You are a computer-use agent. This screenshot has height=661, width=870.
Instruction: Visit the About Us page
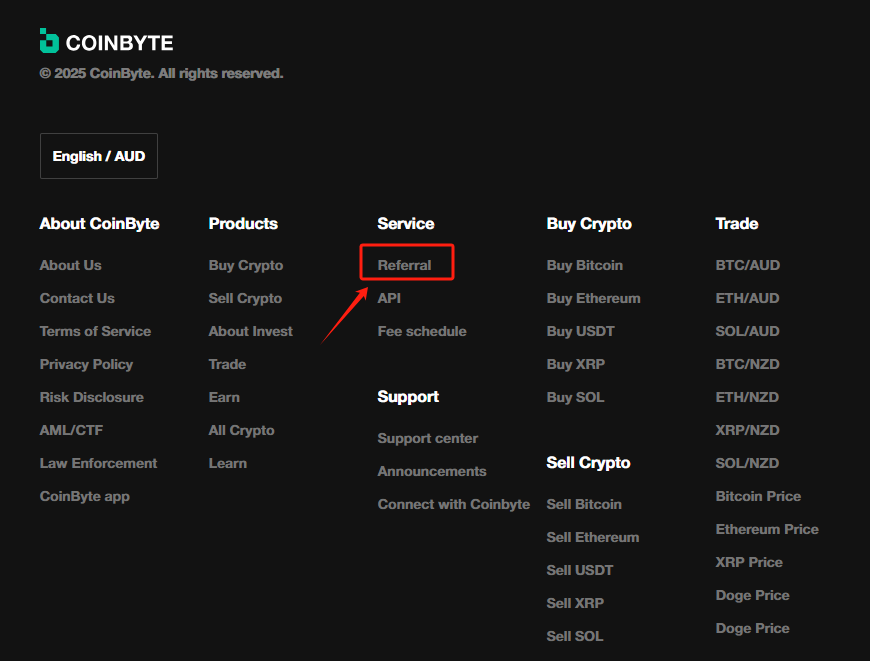coord(70,264)
